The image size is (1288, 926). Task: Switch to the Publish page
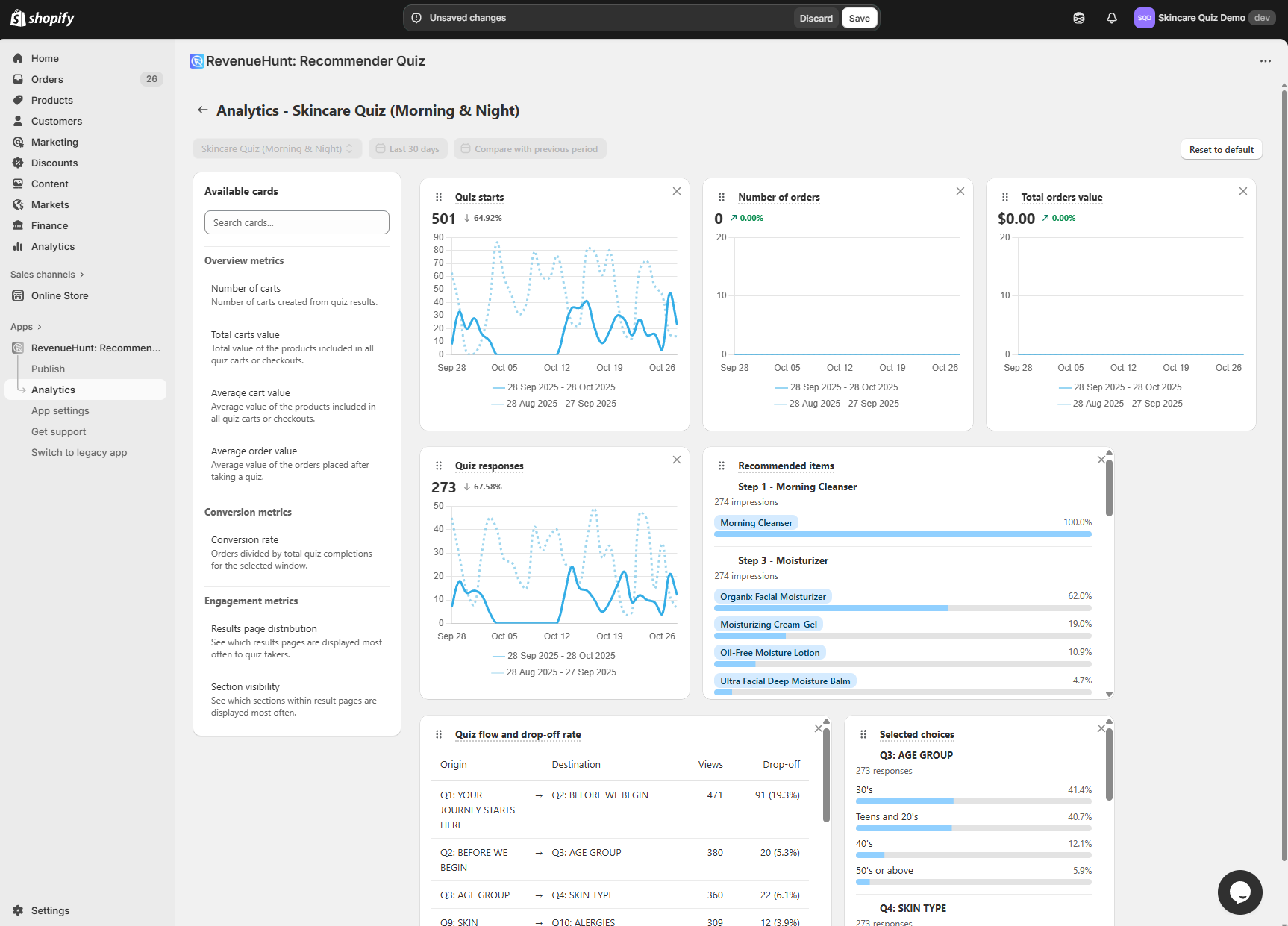pos(48,369)
